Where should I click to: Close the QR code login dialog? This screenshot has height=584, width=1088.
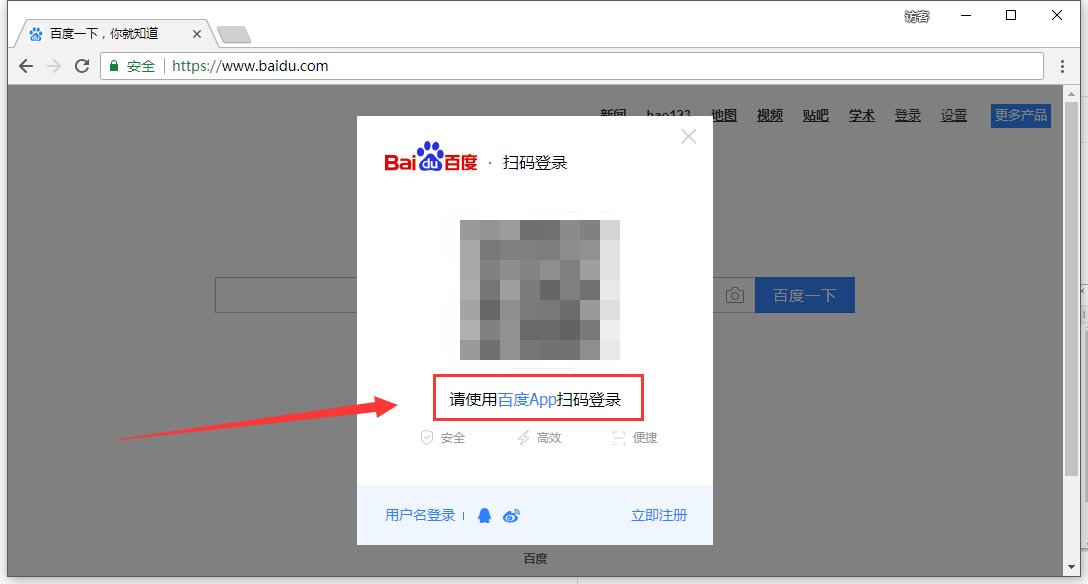688,136
